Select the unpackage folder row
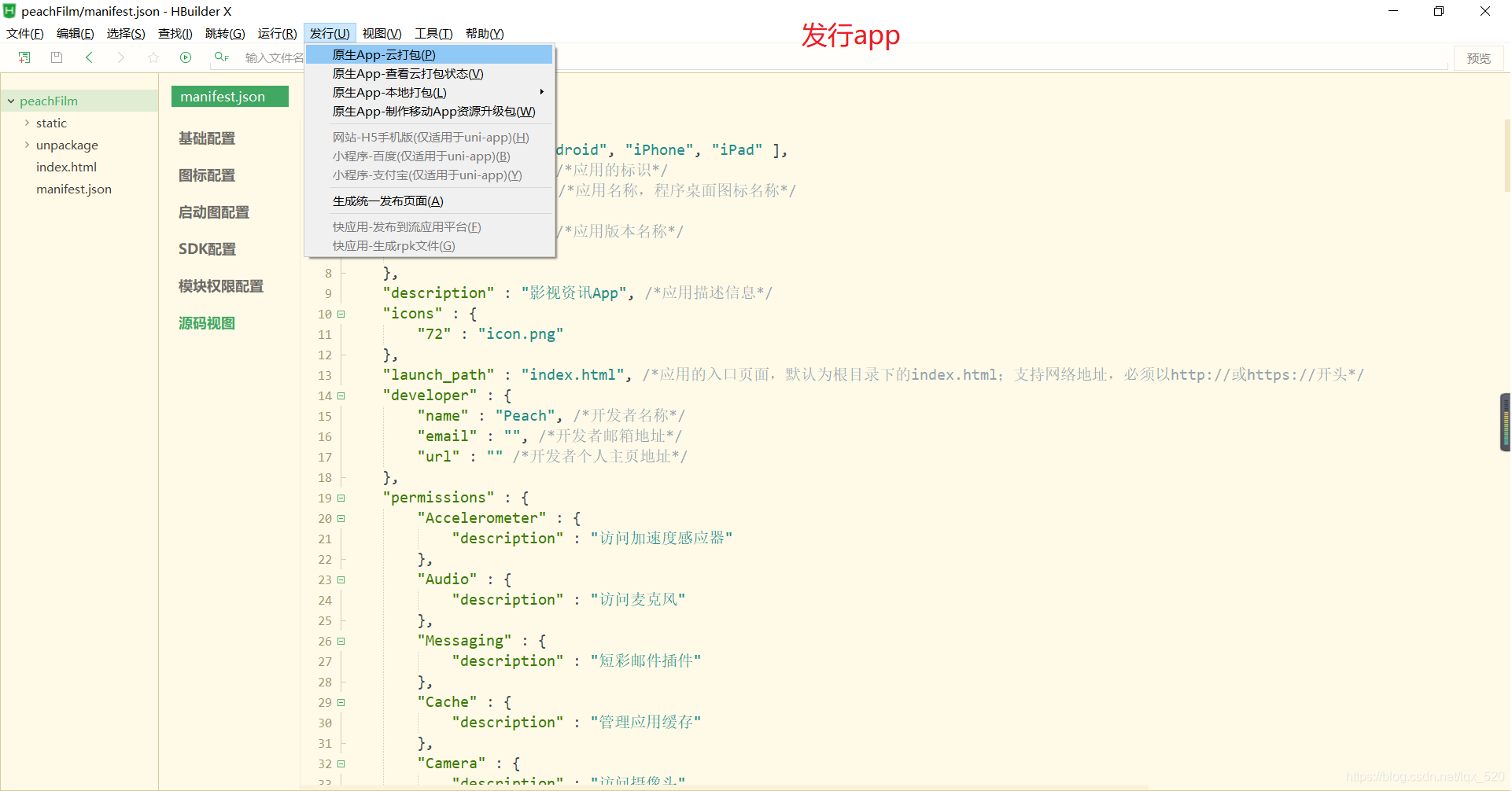The width and height of the screenshot is (1512, 791). 79,145
